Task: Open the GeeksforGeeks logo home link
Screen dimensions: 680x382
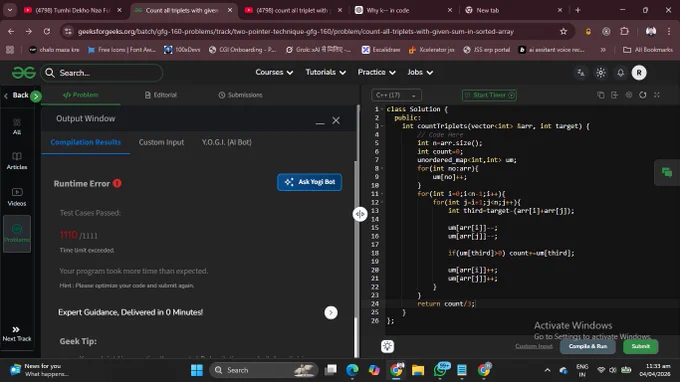Action: [23, 73]
